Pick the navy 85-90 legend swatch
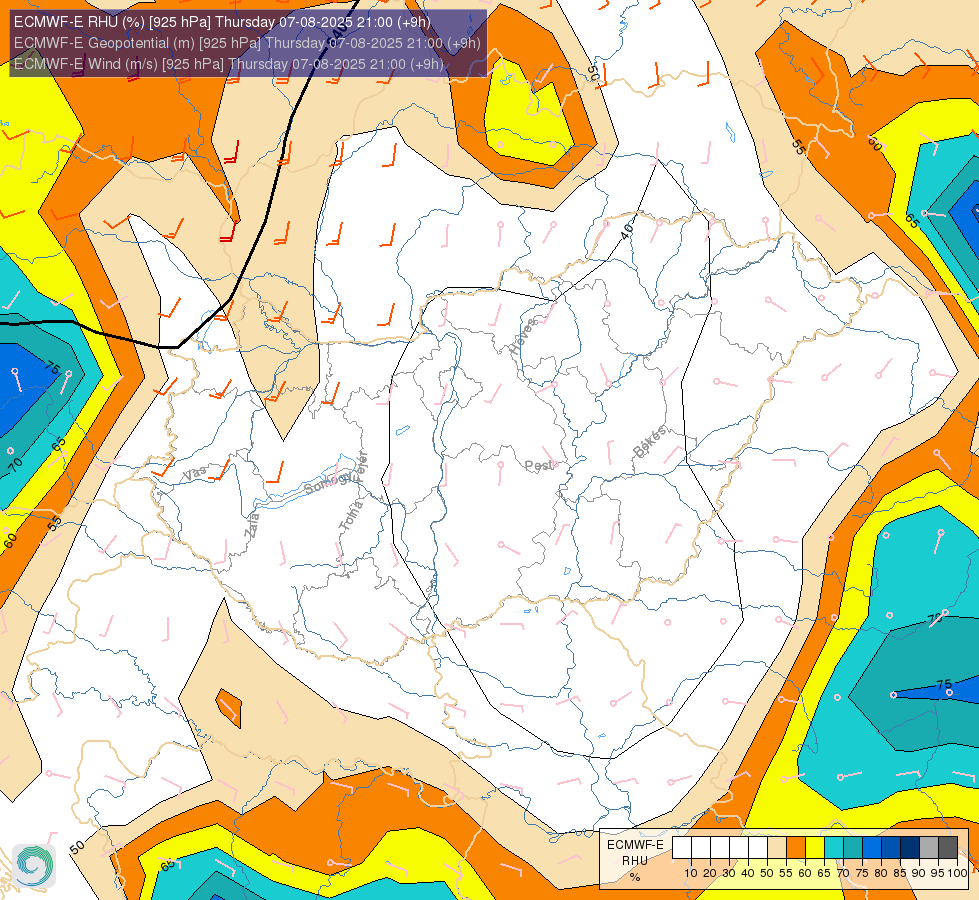The width and height of the screenshot is (979, 900). [910, 848]
